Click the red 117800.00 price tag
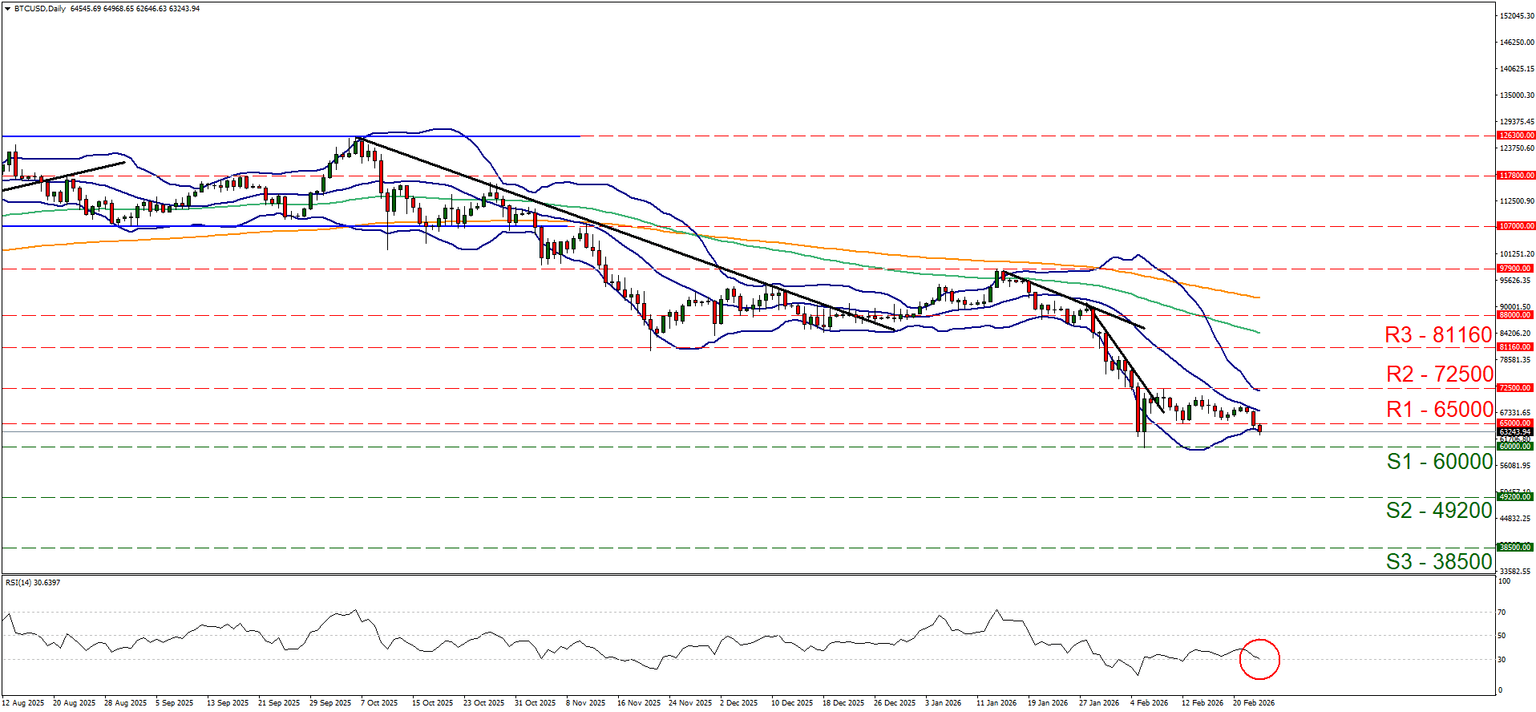This screenshot has width=1536, height=712. click(x=1515, y=176)
